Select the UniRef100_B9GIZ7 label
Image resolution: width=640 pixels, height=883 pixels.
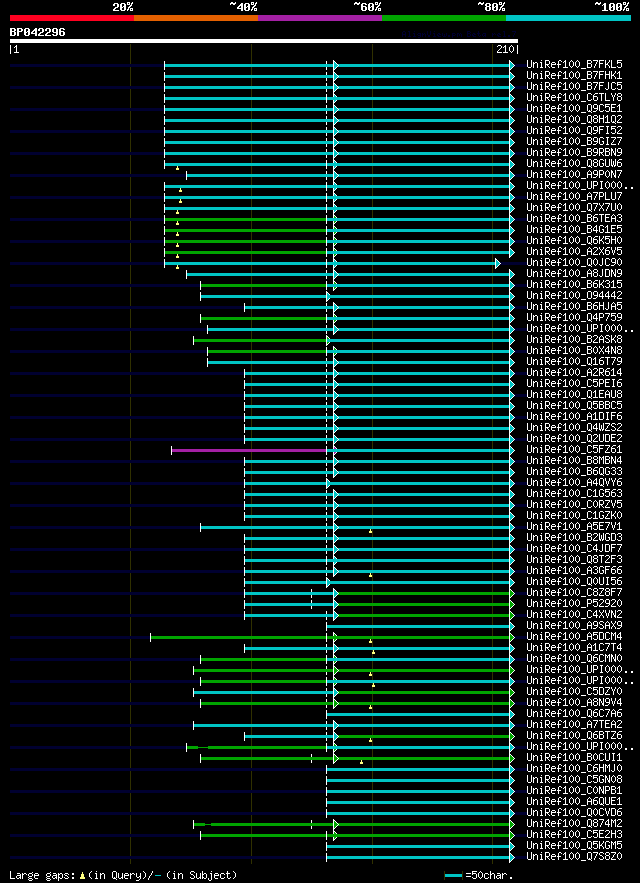574,141
